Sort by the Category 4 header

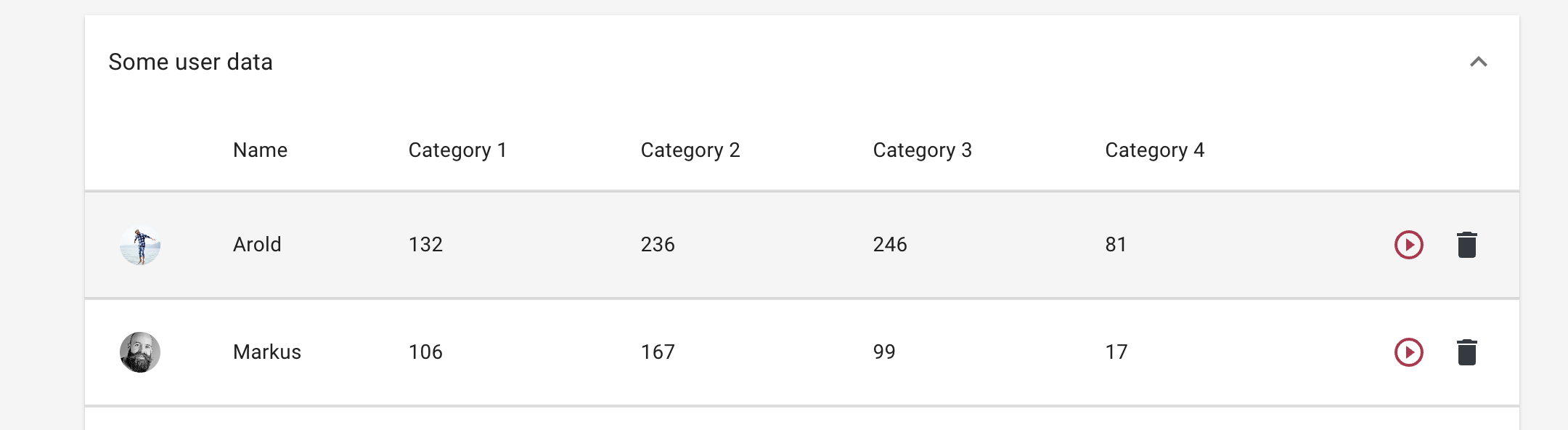[x=1154, y=150]
